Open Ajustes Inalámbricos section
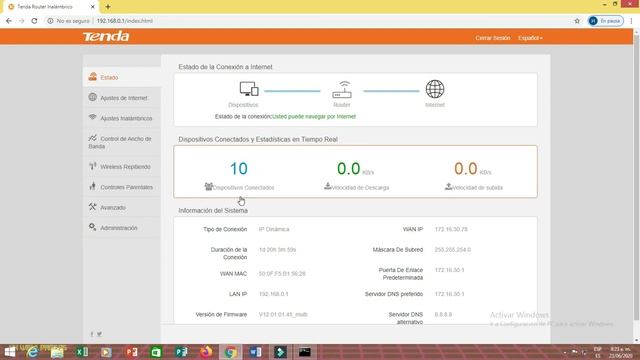 click(122, 118)
